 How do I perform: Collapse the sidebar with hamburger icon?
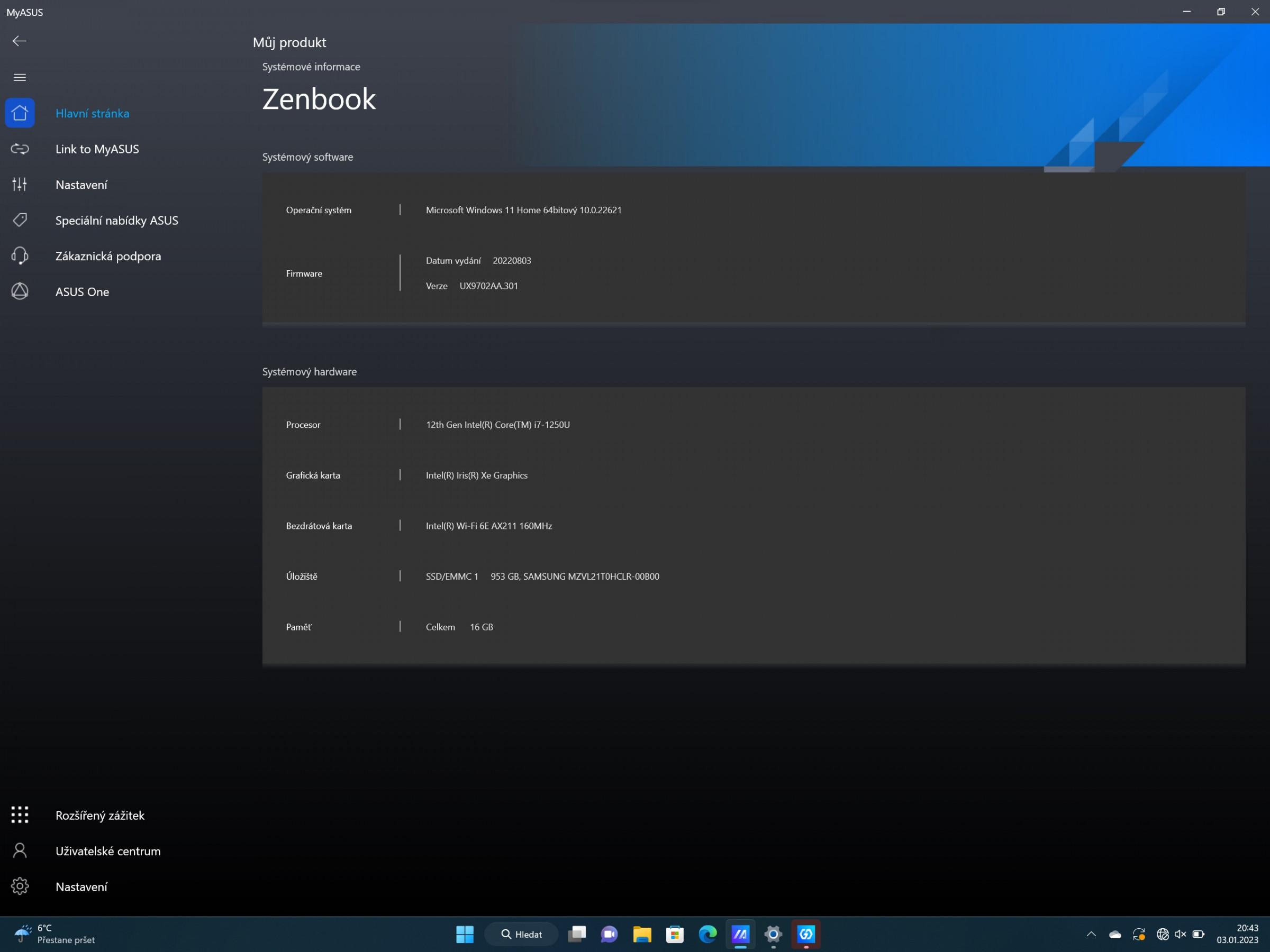coord(20,77)
